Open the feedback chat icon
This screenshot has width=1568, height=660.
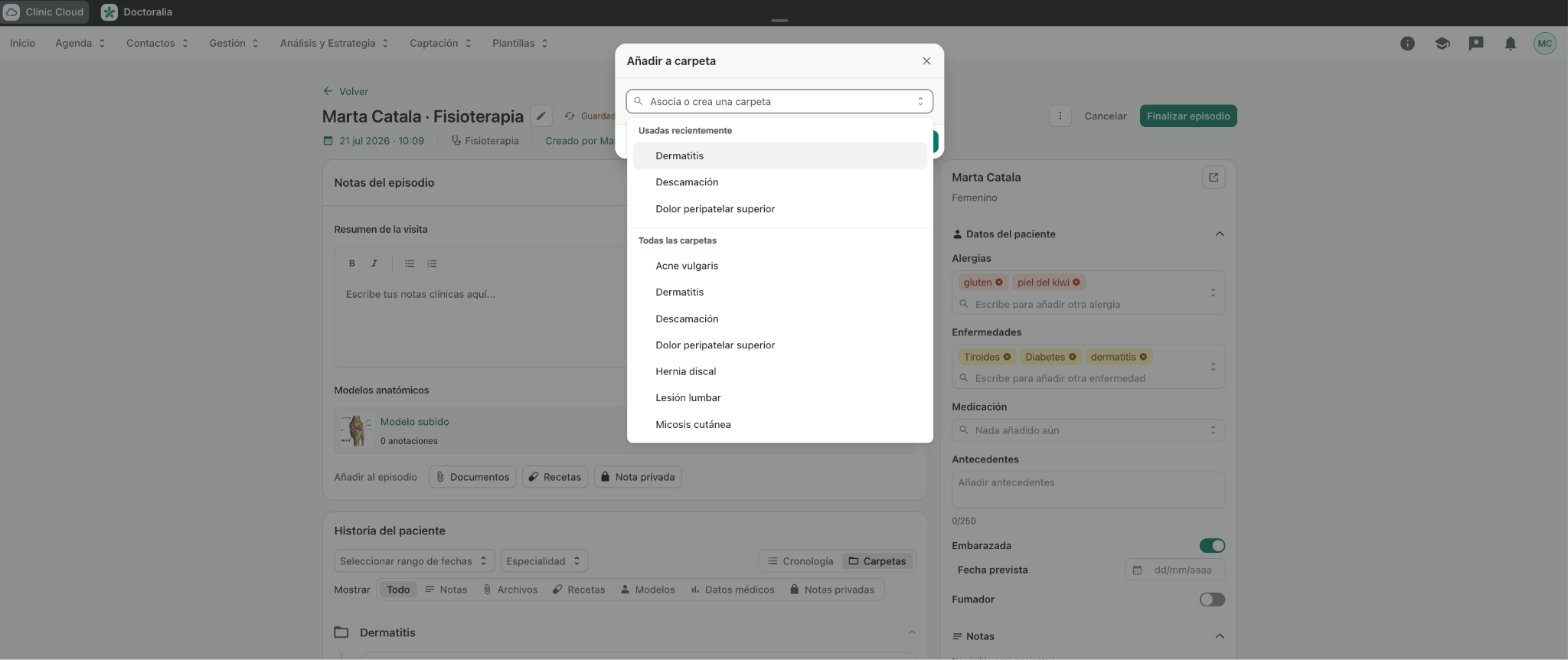click(1476, 44)
